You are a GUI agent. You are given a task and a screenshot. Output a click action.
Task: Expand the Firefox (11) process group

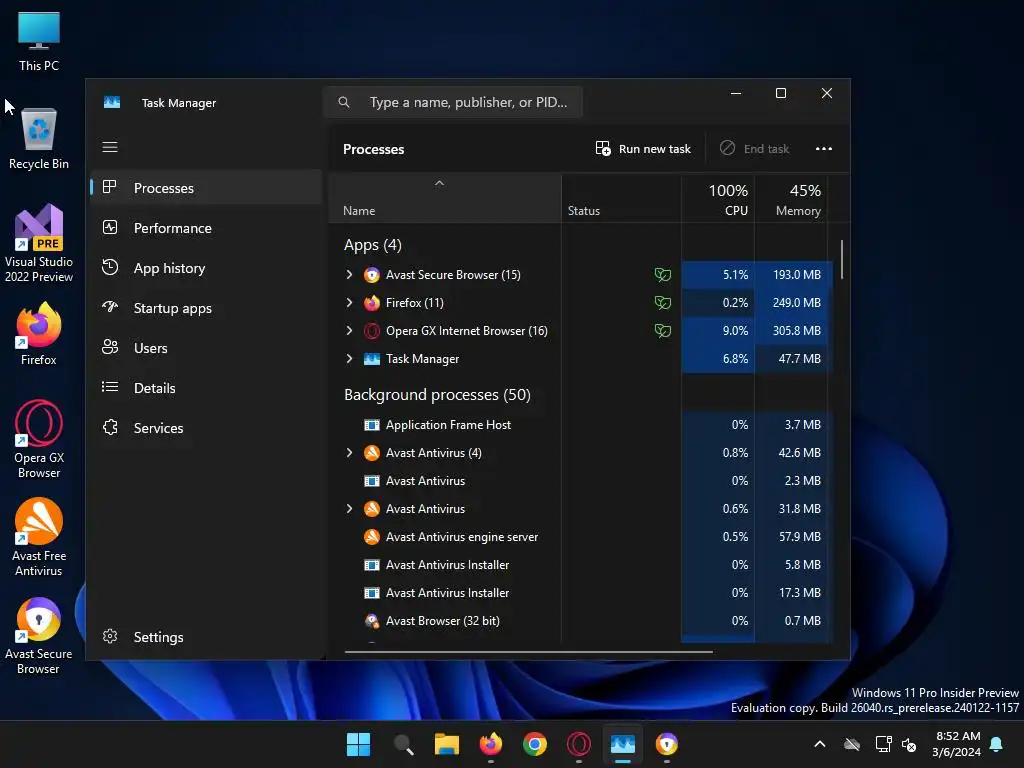349,303
